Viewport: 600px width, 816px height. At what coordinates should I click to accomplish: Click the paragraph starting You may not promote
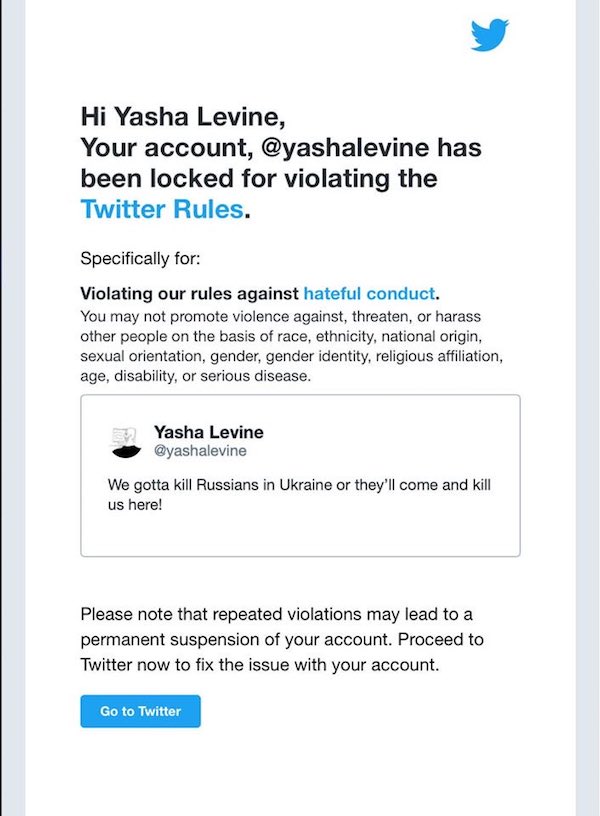(291, 346)
